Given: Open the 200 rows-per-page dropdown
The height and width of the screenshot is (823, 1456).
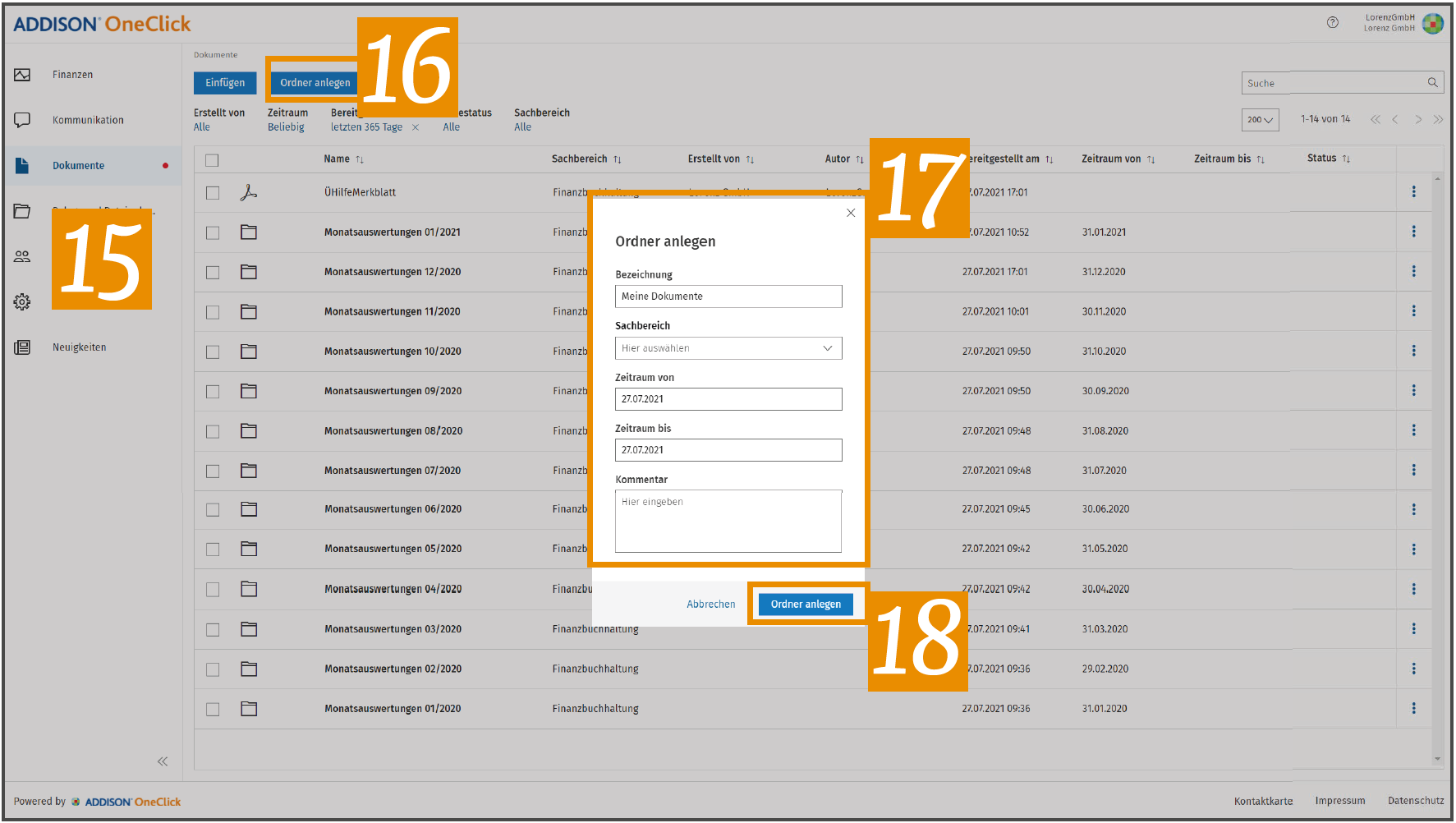Looking at the screenshot, I should [x=1260, y=120].
